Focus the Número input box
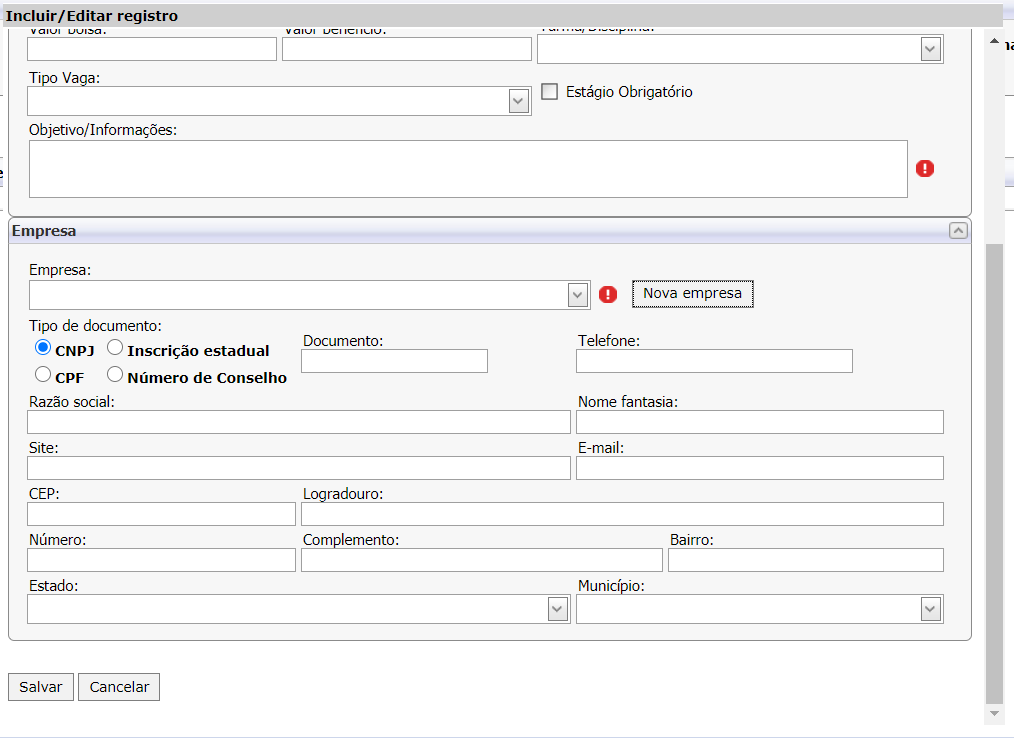 [162, 560]
